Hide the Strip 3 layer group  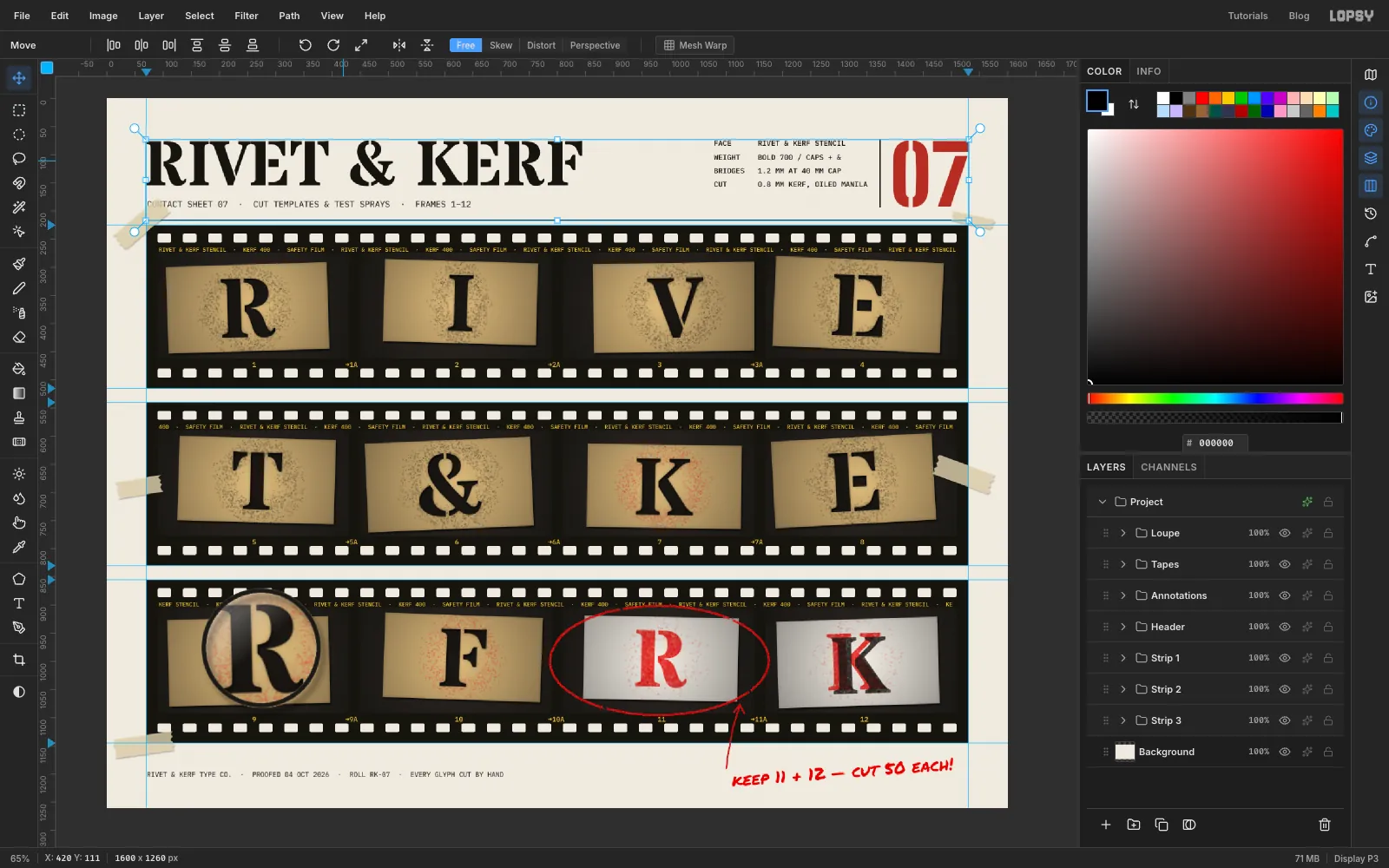coord(1285,720)
